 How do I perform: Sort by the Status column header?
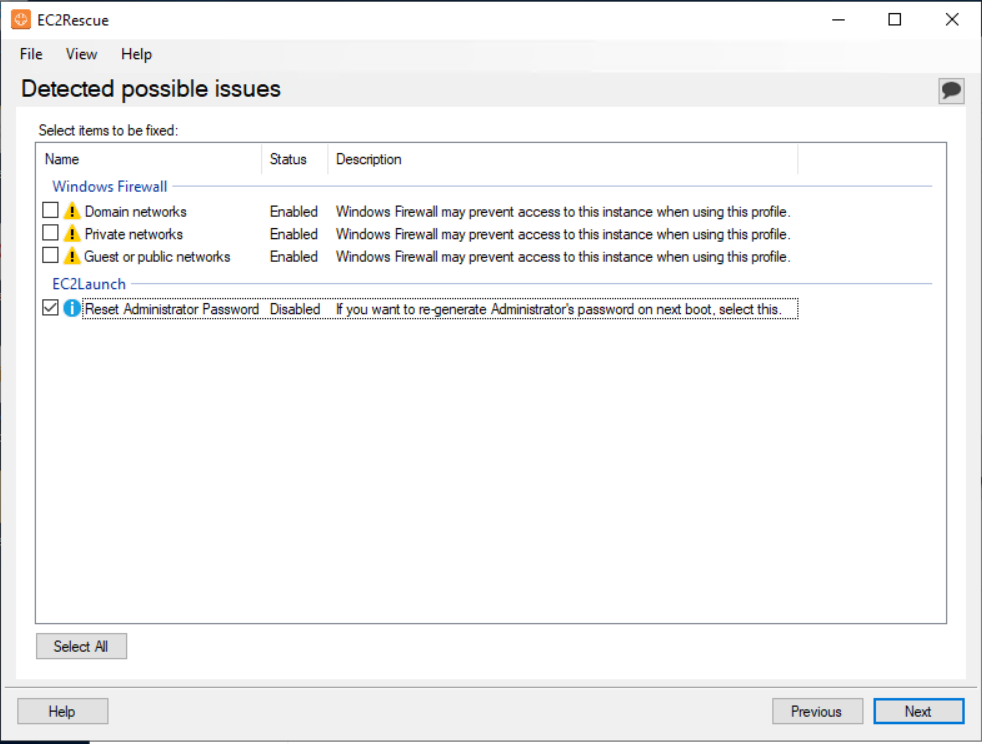coord(295,159)
